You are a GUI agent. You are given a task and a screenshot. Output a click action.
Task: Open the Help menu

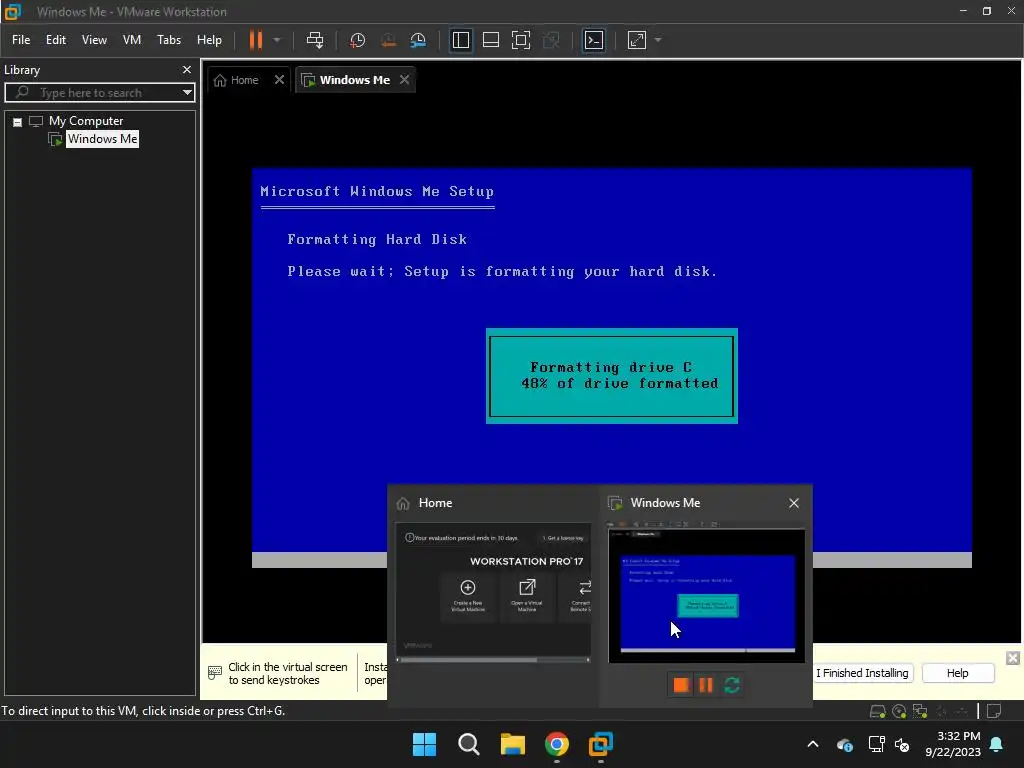(x=209, y=40)
